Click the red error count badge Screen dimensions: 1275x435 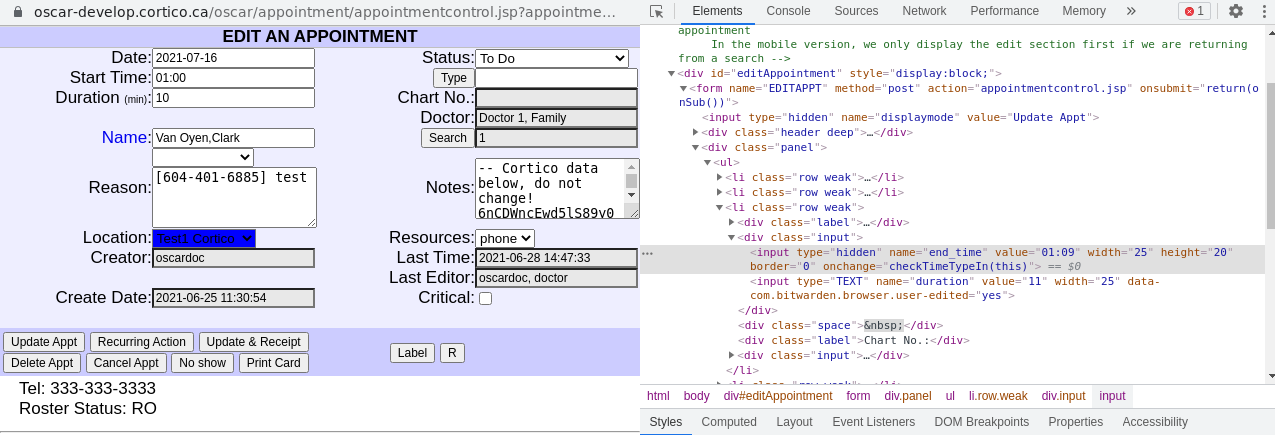[x=1194, y=11]
